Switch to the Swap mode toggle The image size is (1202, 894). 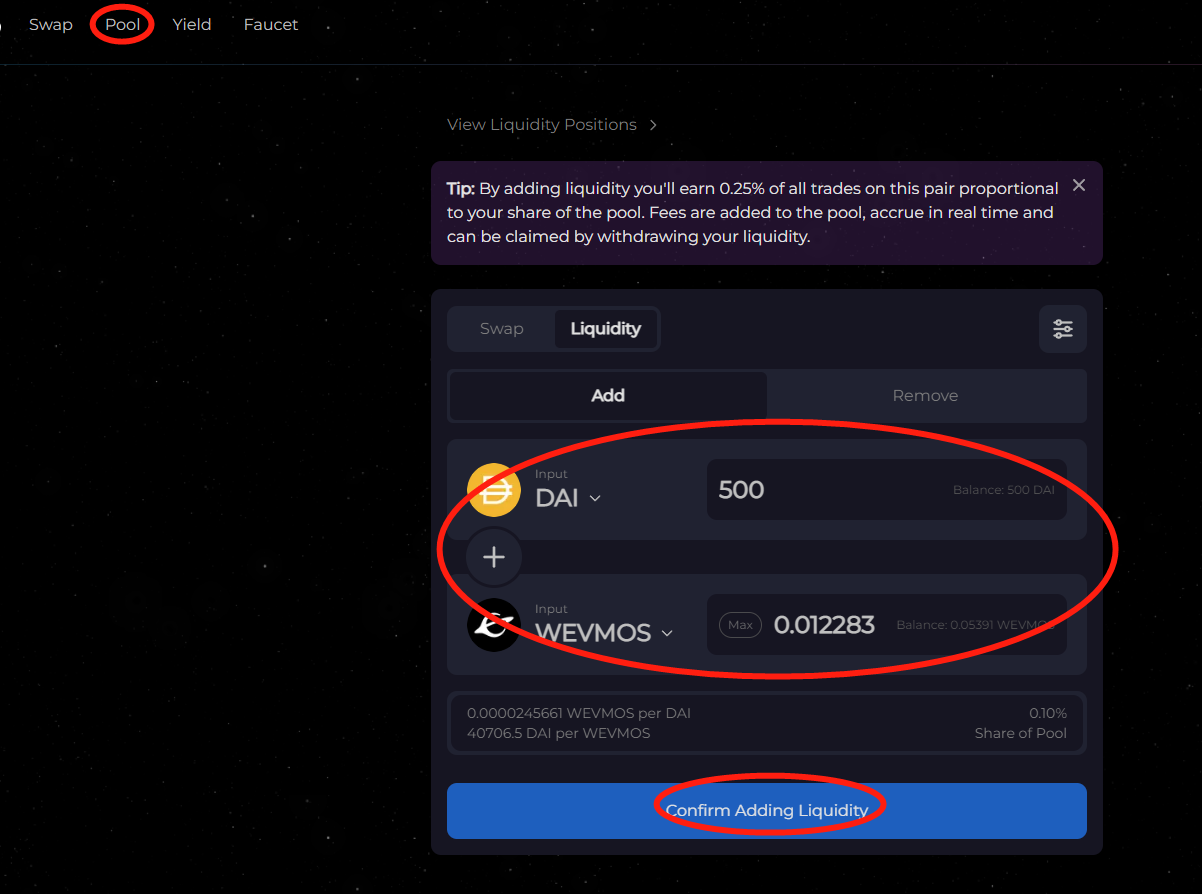tap(502, 329)
